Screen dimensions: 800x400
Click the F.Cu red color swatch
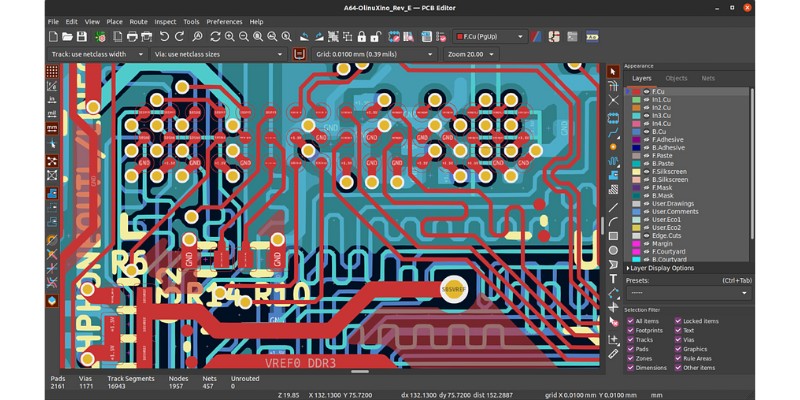636,92
